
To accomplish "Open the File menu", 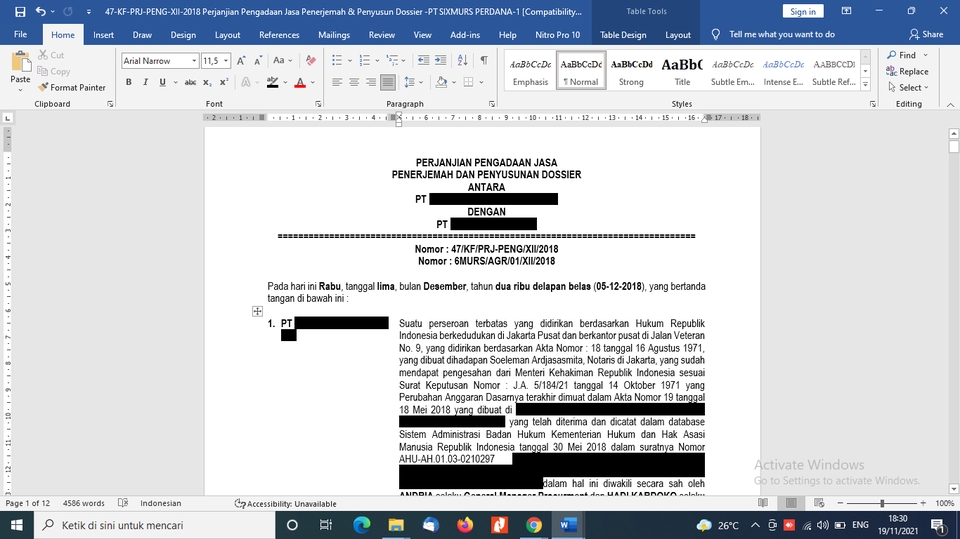I will 20,35.
